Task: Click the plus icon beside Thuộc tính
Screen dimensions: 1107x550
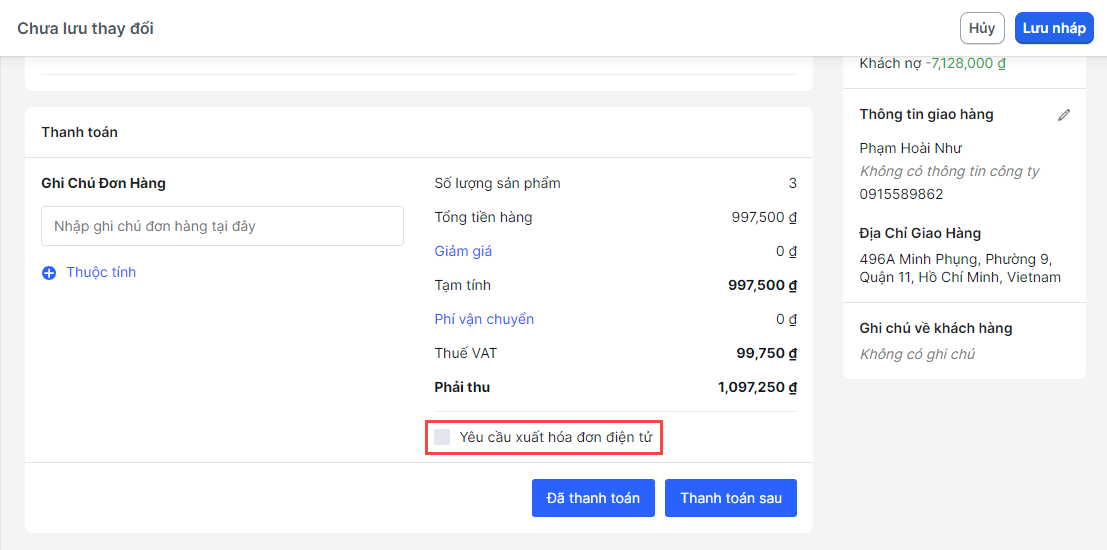Action: coord(49,272)
